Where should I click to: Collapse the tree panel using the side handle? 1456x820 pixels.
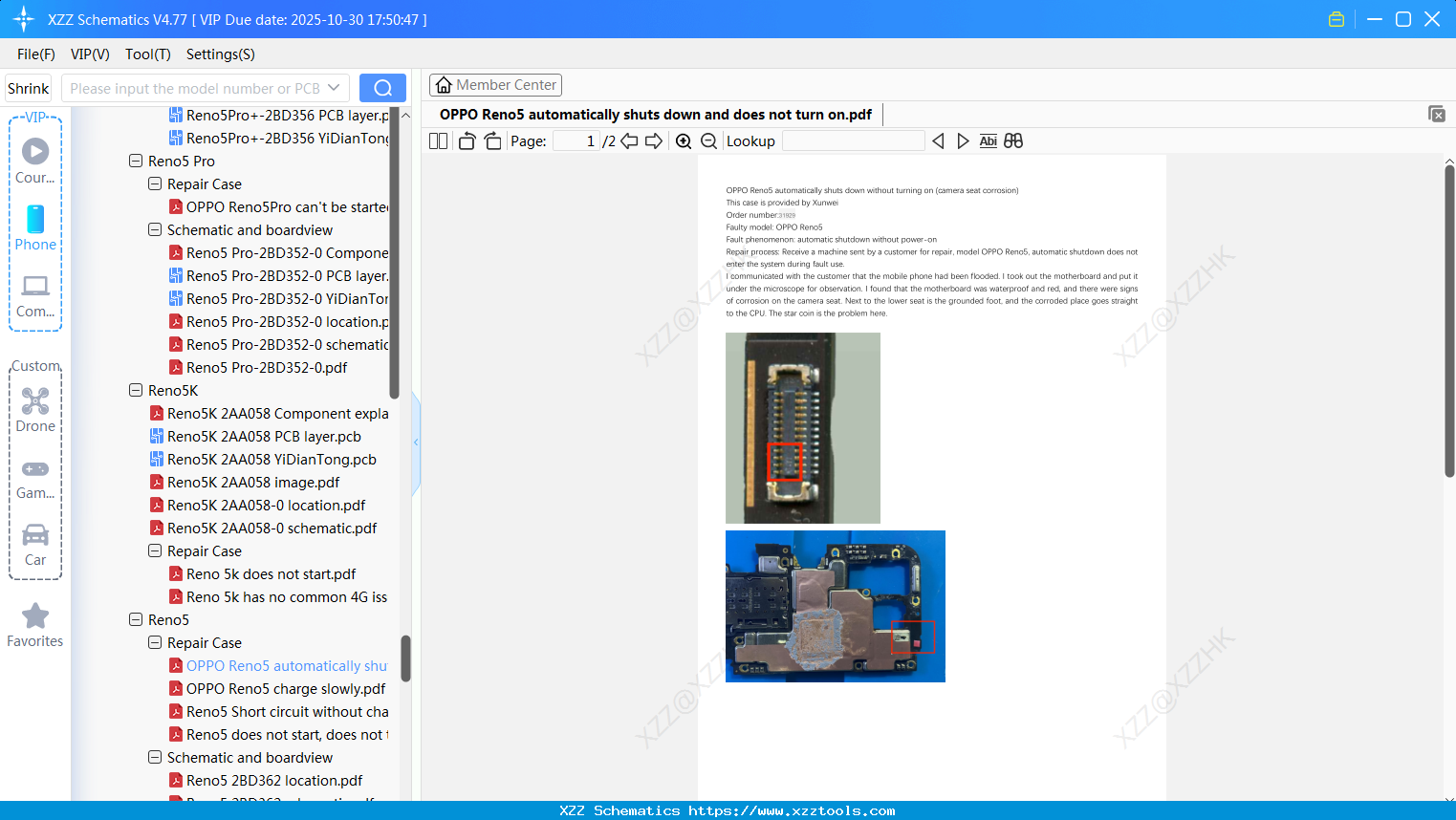point(416,442)
